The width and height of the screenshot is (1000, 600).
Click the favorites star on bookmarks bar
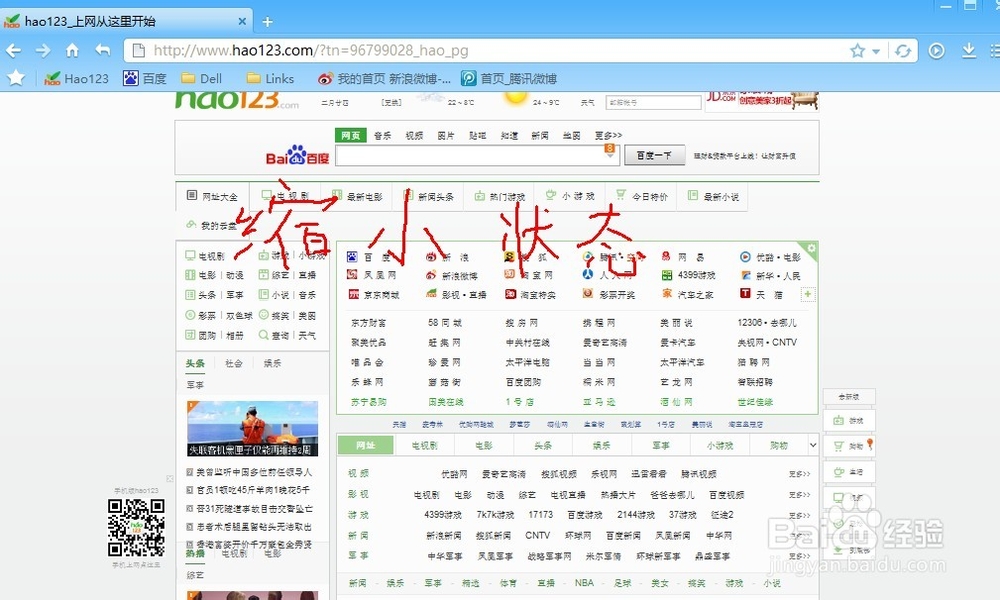(x=16, y=78)
